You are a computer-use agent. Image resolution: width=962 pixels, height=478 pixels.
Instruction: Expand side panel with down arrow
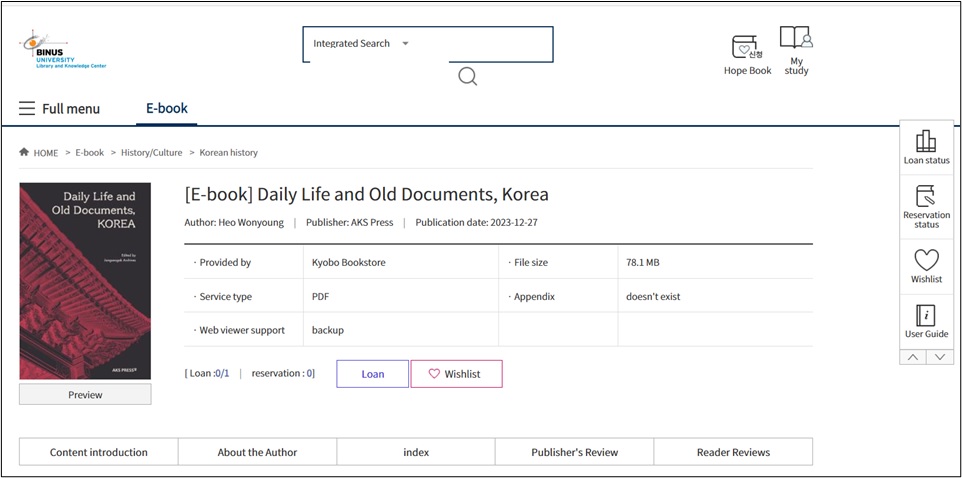click(940, 357)
